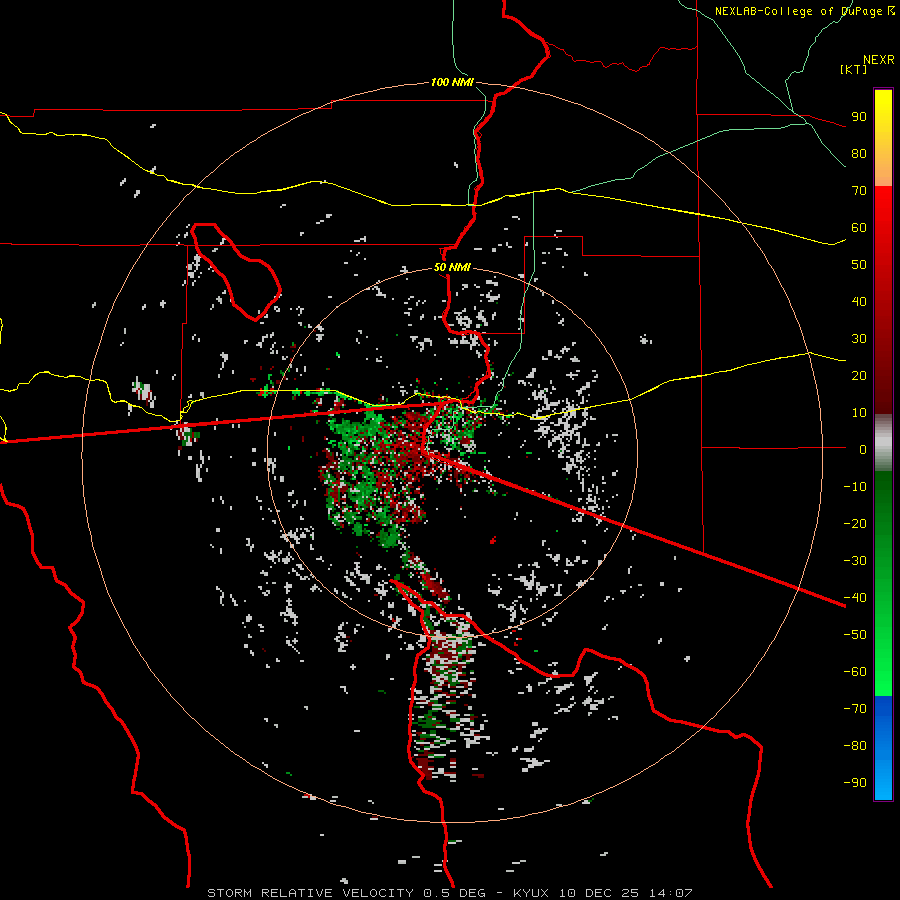Click the NEXR label near the color scale
The image size is (900, 900).
coord(878,60)
